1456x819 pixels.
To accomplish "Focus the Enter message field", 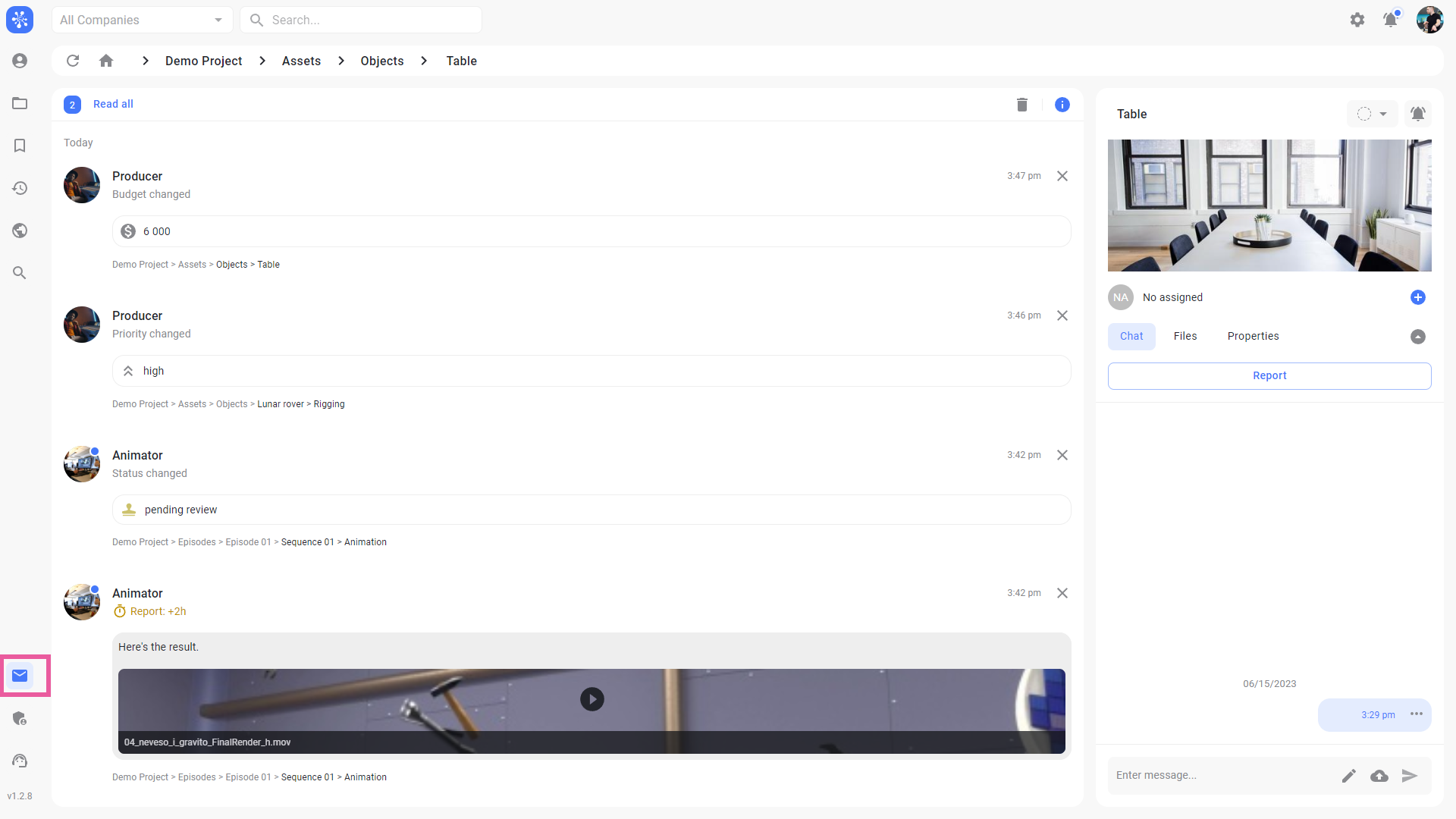I will click(x=1221, y=776).
